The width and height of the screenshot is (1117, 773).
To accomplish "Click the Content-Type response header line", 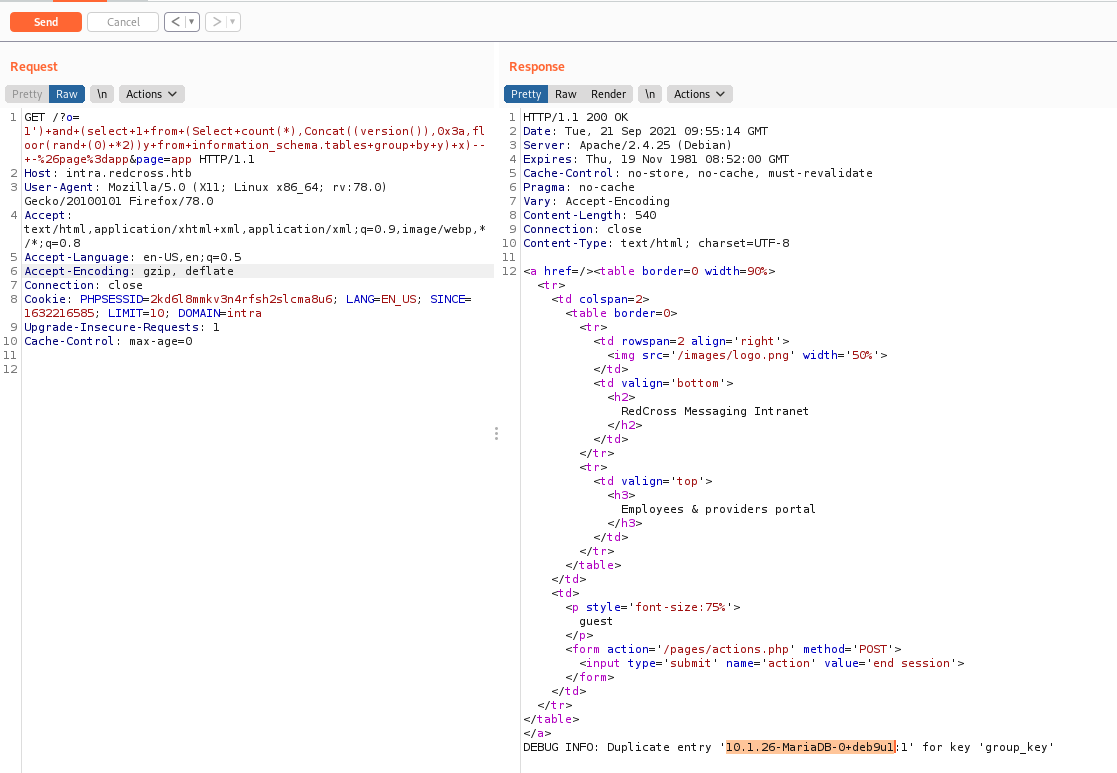I will [x=656, y=243].
